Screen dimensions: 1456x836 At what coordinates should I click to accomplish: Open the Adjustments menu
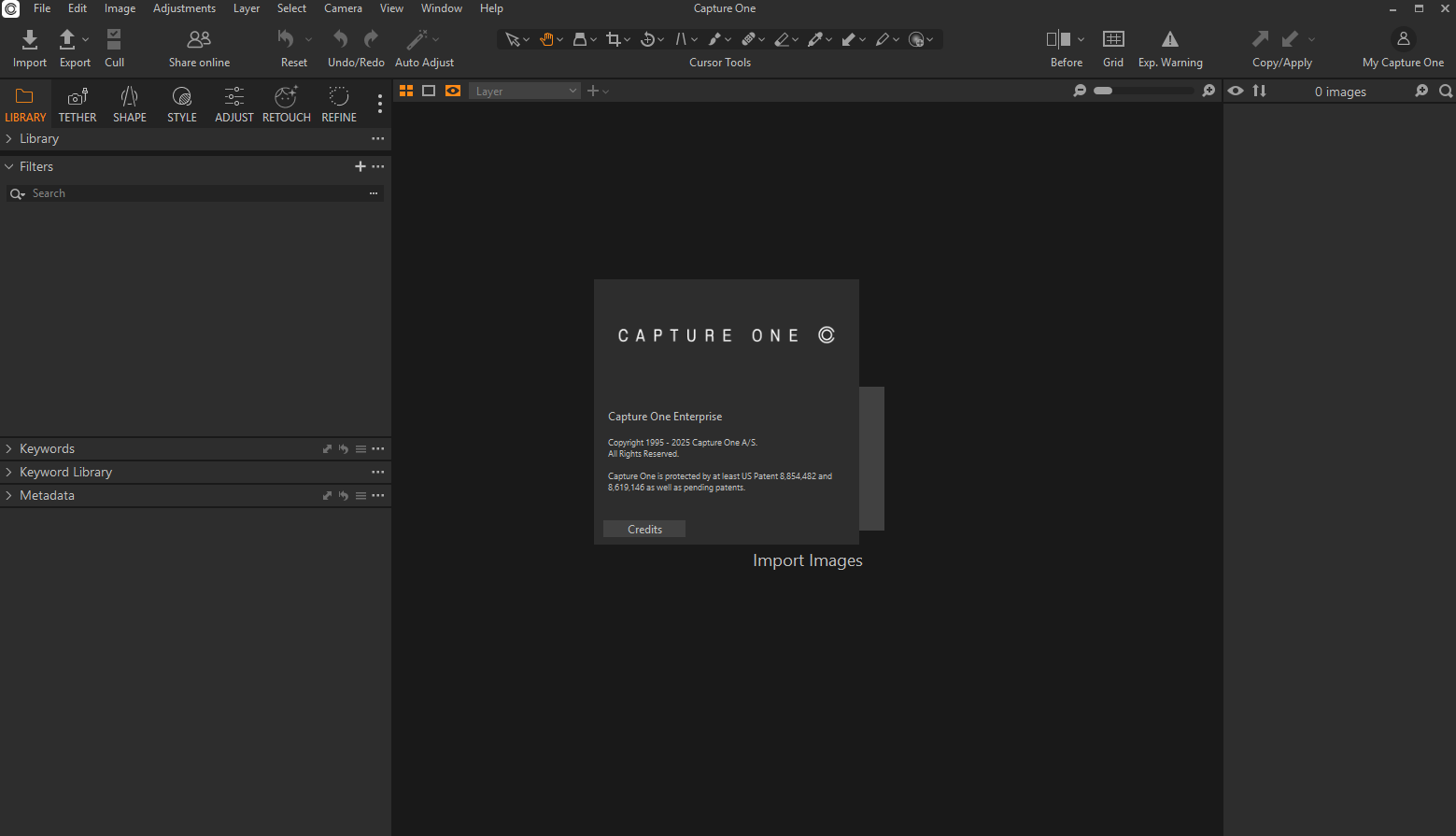tap(184, 8)
